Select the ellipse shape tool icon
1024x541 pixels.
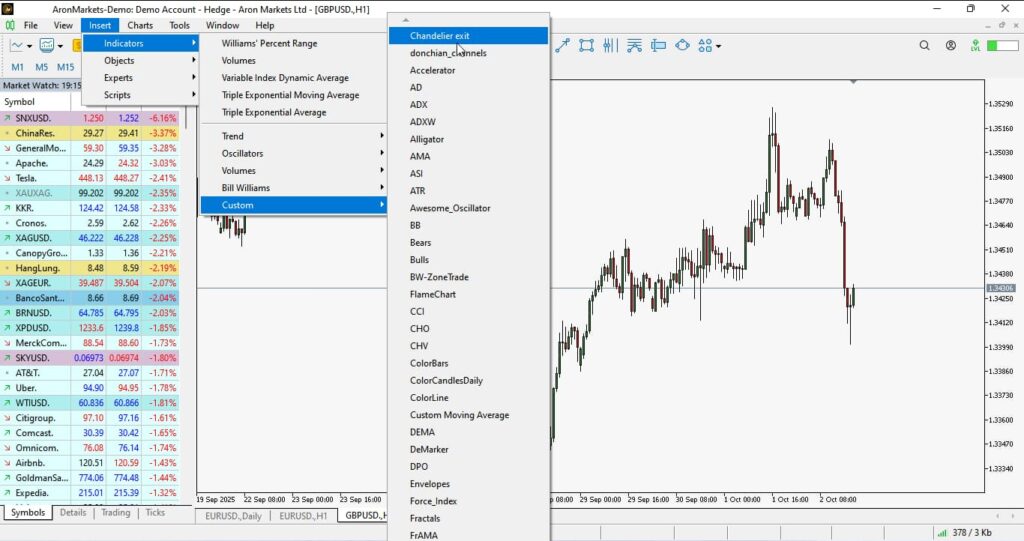point(683,45)
